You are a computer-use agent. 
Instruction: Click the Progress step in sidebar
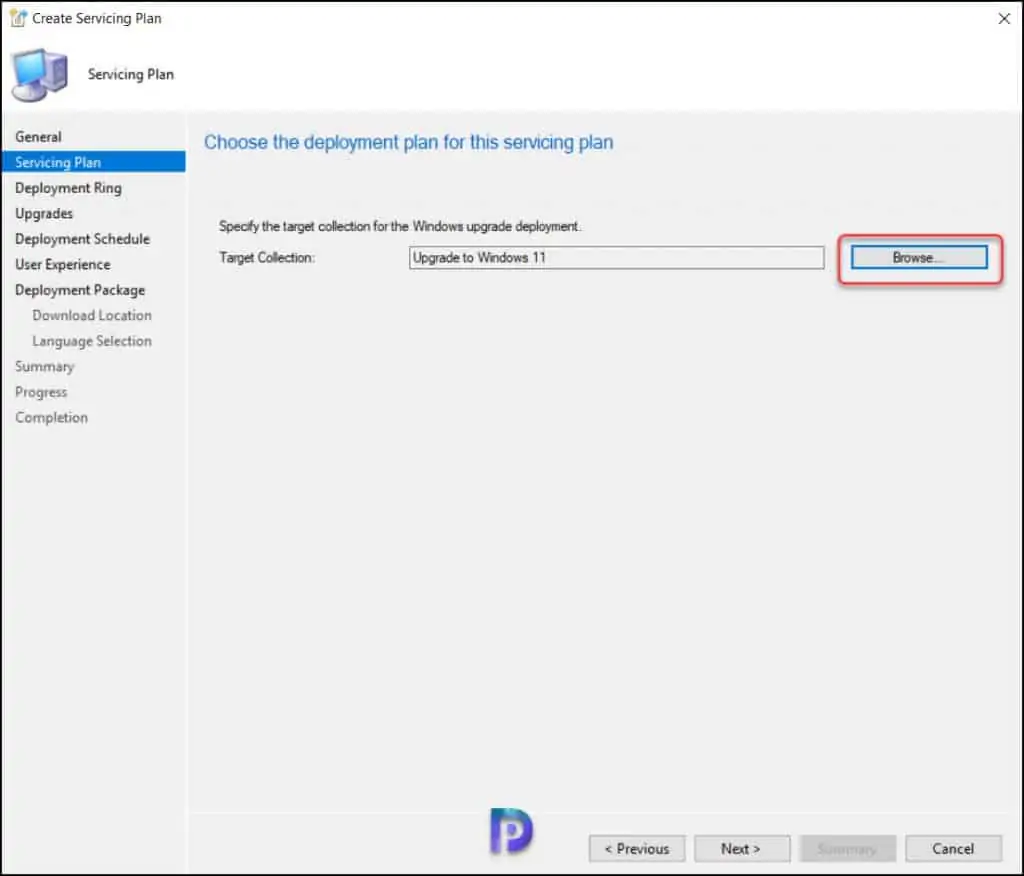pyautogui.click(x=41, y=392)
